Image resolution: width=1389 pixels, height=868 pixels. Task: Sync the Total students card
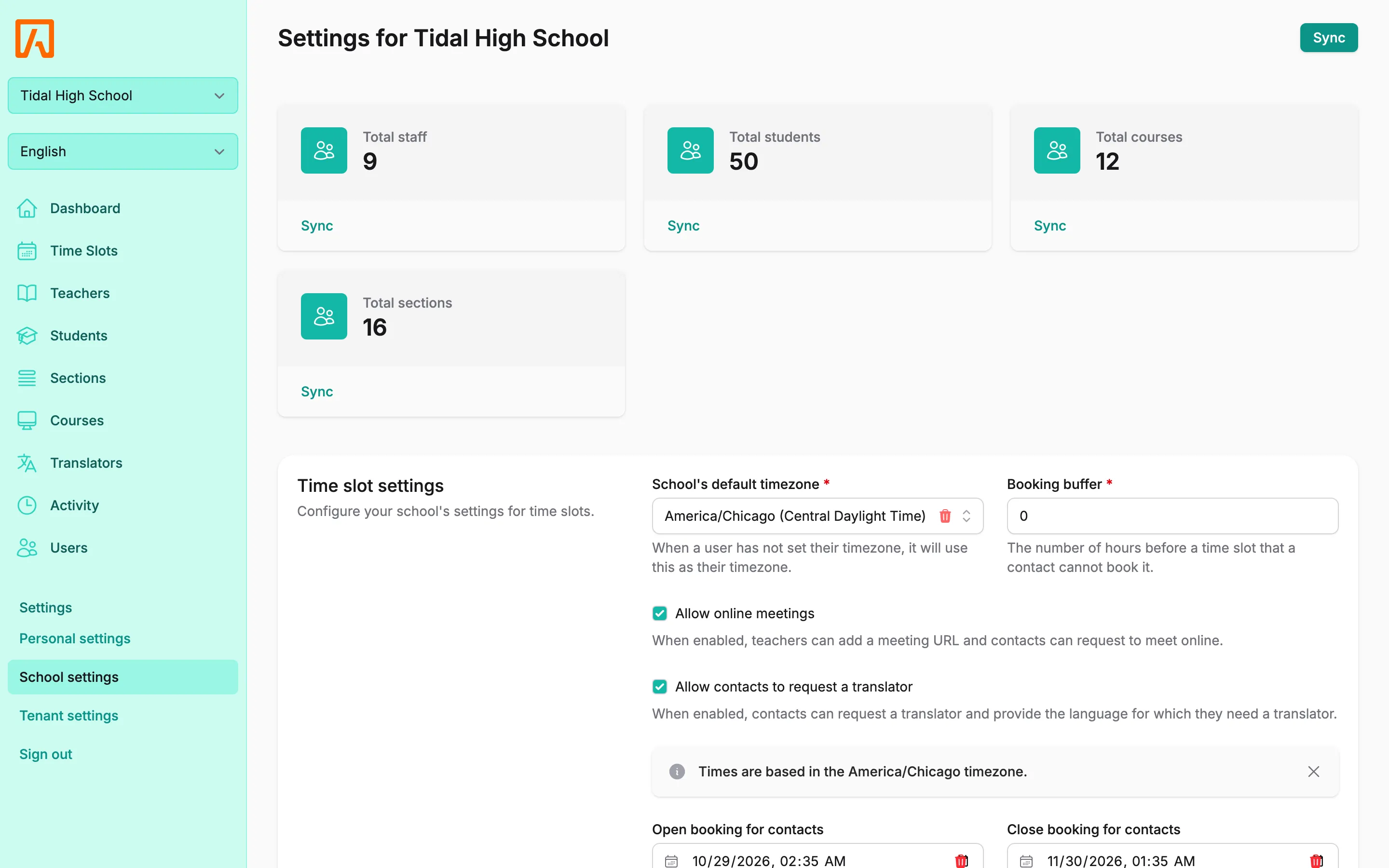pos(683,226)
